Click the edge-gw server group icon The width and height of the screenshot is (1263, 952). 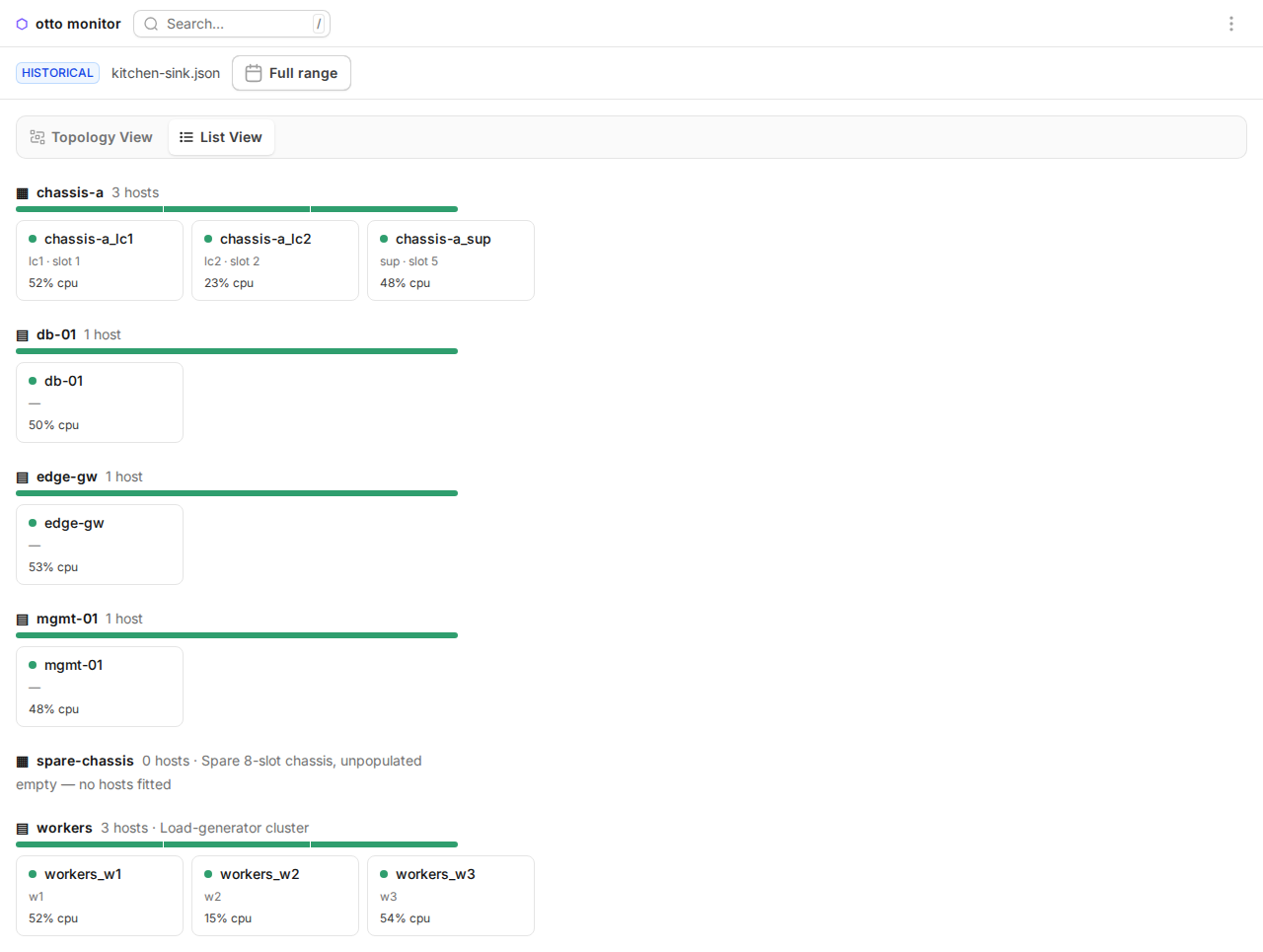23,477
